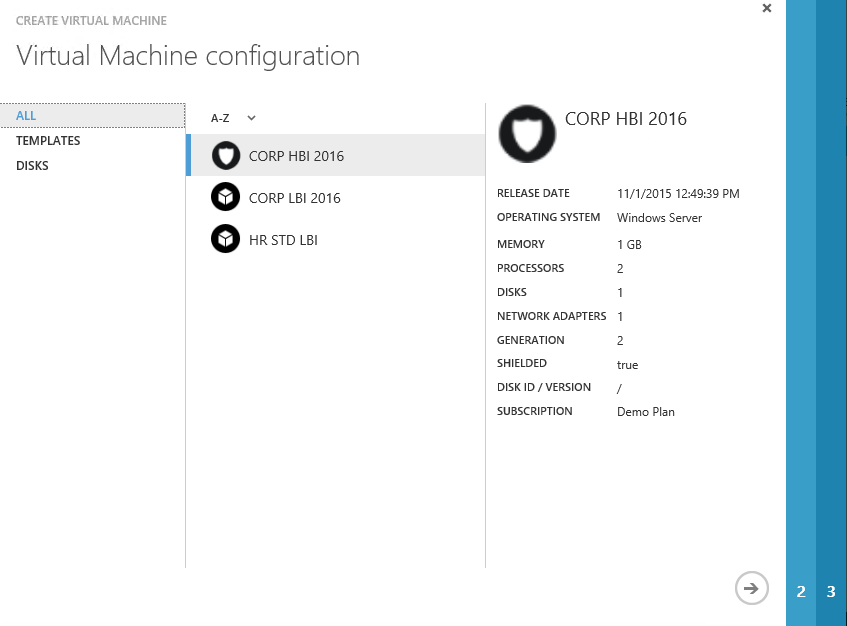Click the shielded value true
The image size is (847, 626).
click(x=627, y=365)
